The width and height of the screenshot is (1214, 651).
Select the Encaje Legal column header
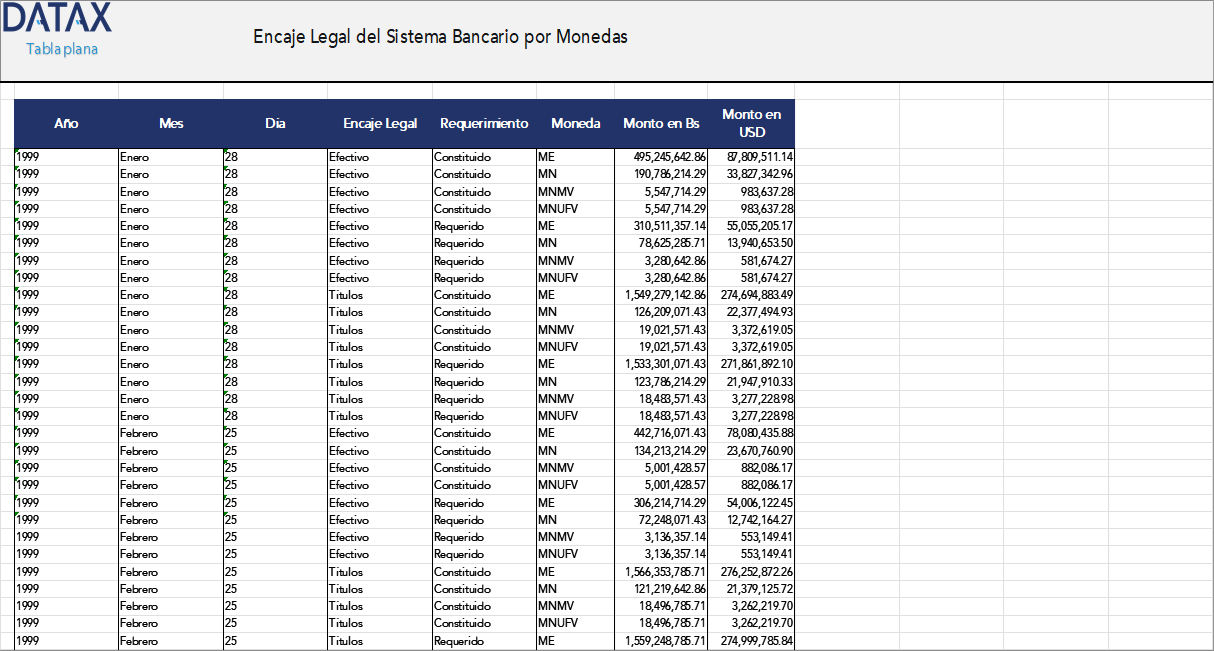[x=380, y=123]
